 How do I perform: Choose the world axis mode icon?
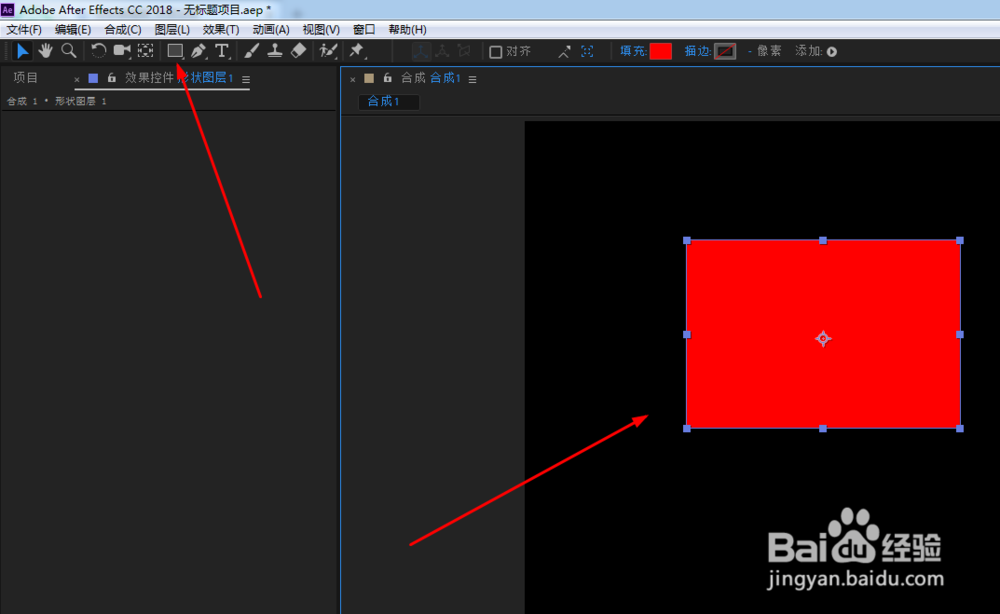[442, 52]
